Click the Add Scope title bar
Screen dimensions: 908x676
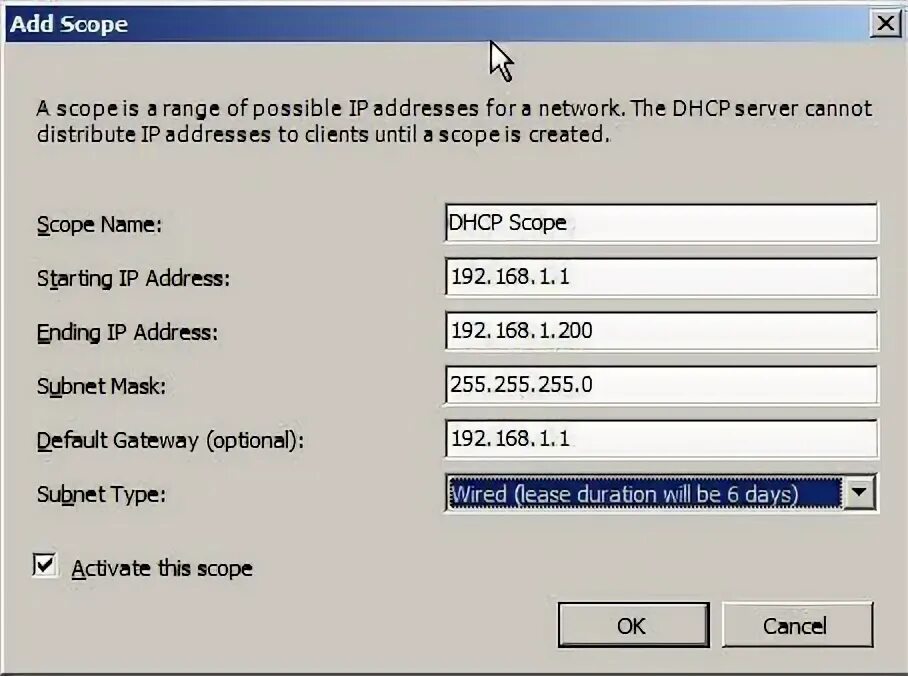click(434, 24)
